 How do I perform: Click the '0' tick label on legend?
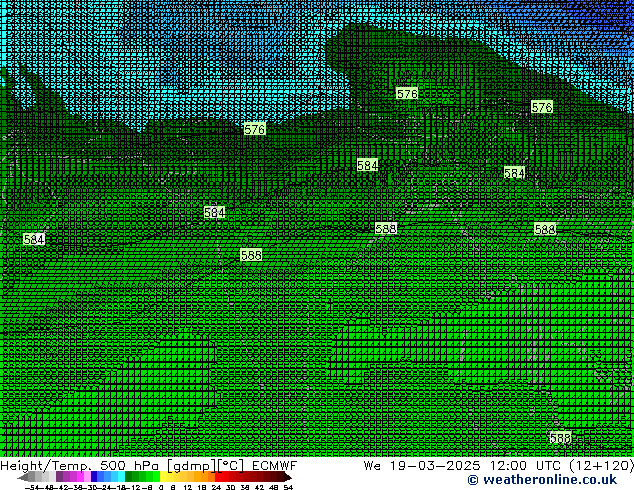(x=161, y=487)
